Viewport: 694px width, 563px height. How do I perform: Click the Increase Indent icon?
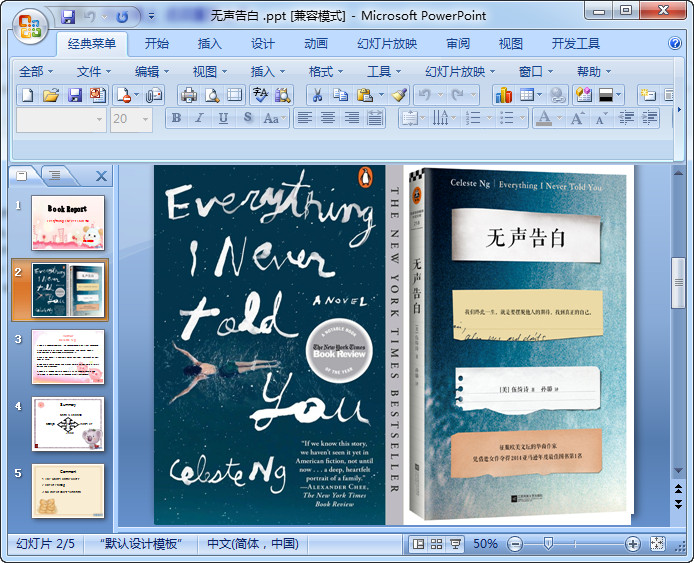click(649, 118)
